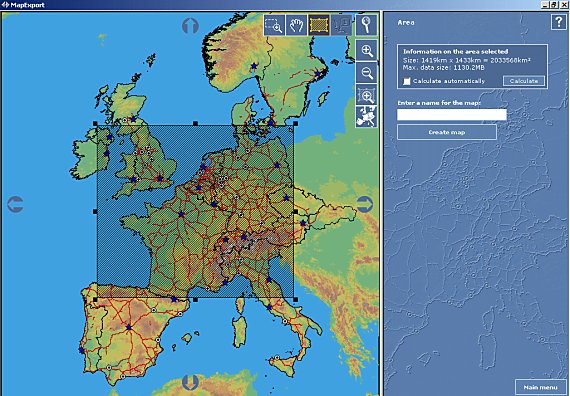Pan the map north with the up arrow
Image resolution: width=570 pixels, height=396 pixels.
pyautogui.click(x=190, y=26)
